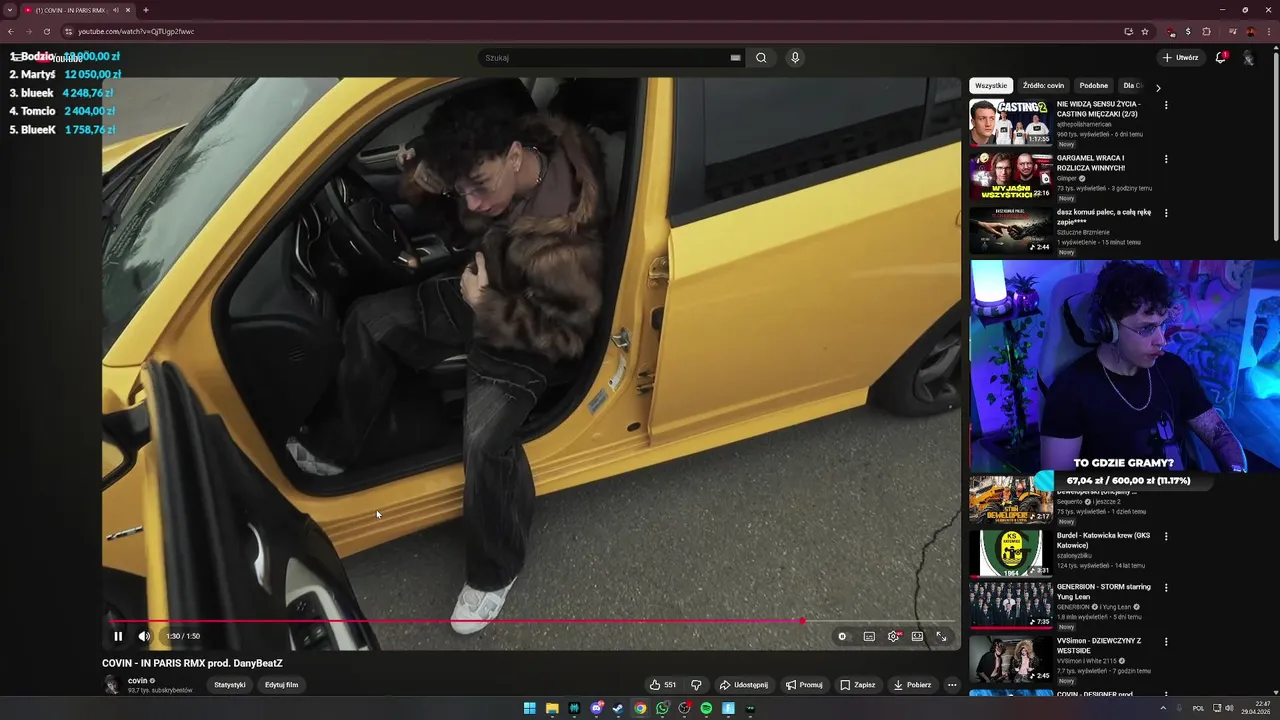This screenshot has width=1280, height=720.
Task: Select the Podobne filter chip
Action: point(1094,86)
